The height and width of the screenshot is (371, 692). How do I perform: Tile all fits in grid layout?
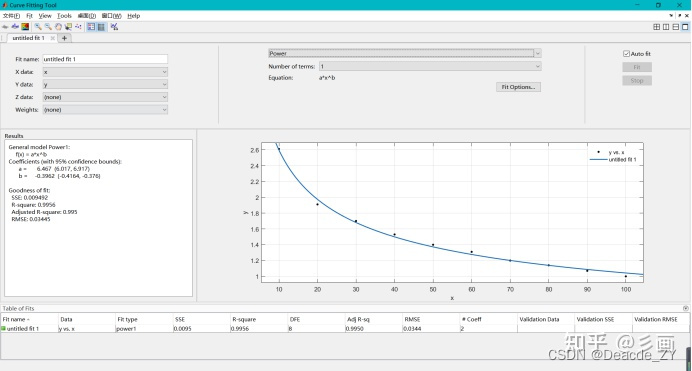point(657,27)
